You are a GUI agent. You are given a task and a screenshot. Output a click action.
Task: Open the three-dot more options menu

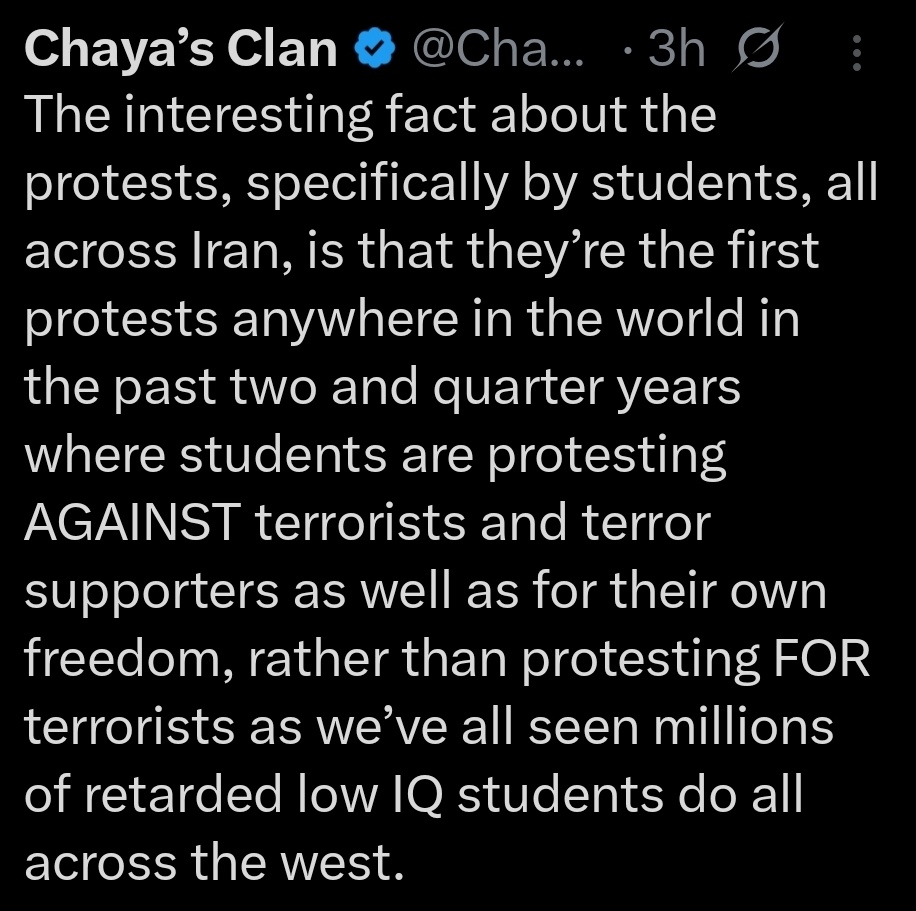(856, 52)
